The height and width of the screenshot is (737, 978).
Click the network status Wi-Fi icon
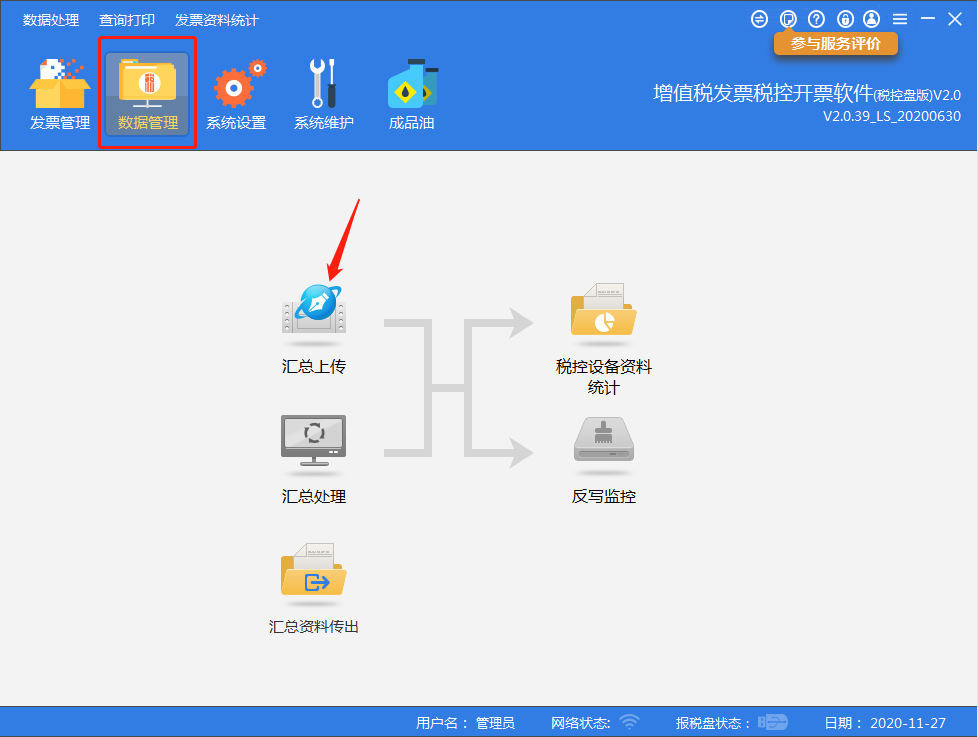(630, 722)
